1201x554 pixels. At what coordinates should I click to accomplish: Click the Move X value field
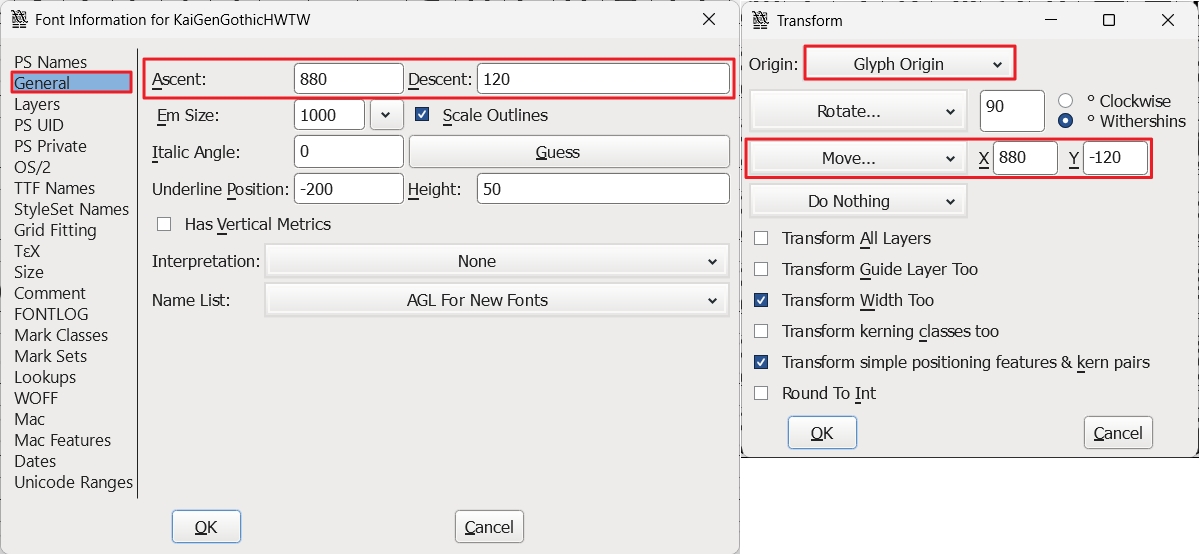tap(1025, 158)
